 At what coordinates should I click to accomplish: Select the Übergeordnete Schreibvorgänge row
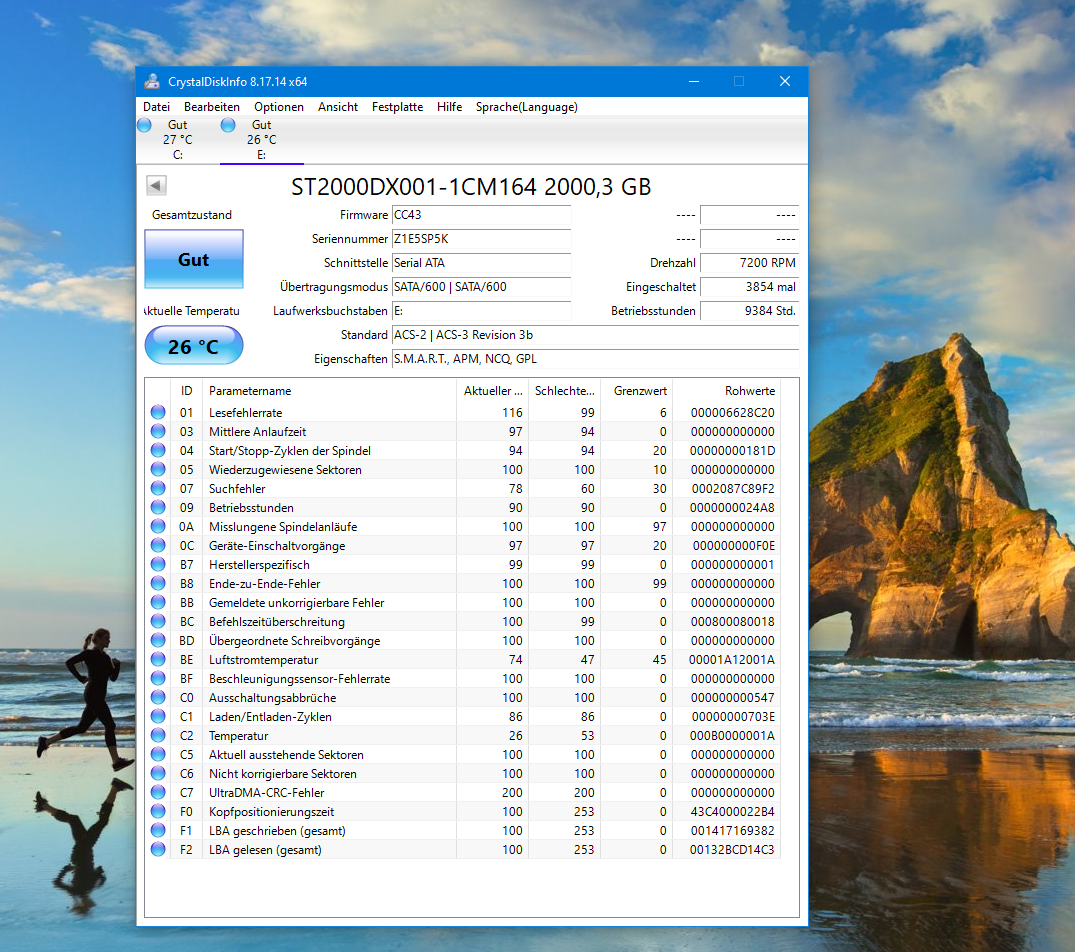pyautogui.click(x=463, y=640)
